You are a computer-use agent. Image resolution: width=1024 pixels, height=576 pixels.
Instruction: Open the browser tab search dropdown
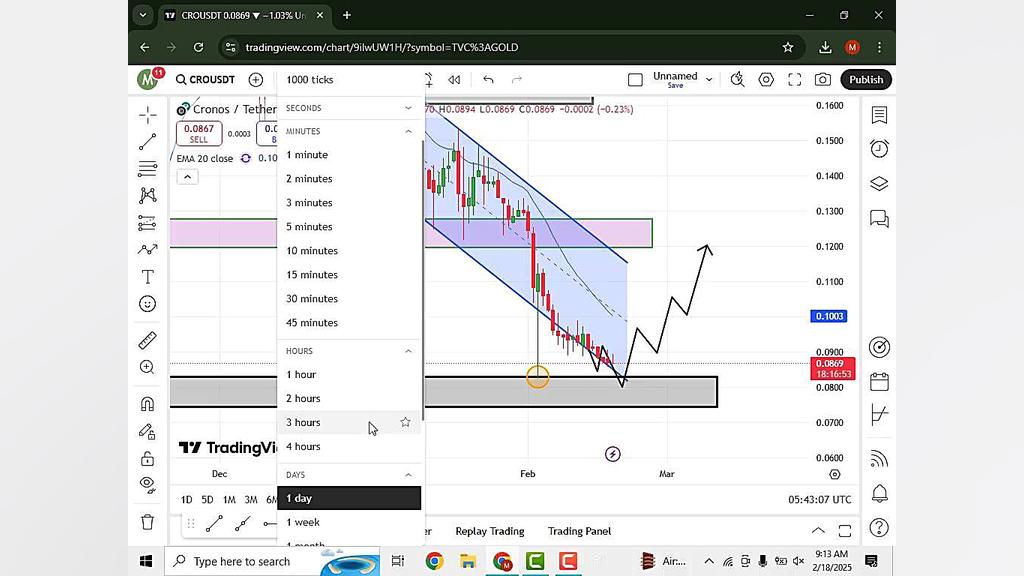[x=143, y=15]
